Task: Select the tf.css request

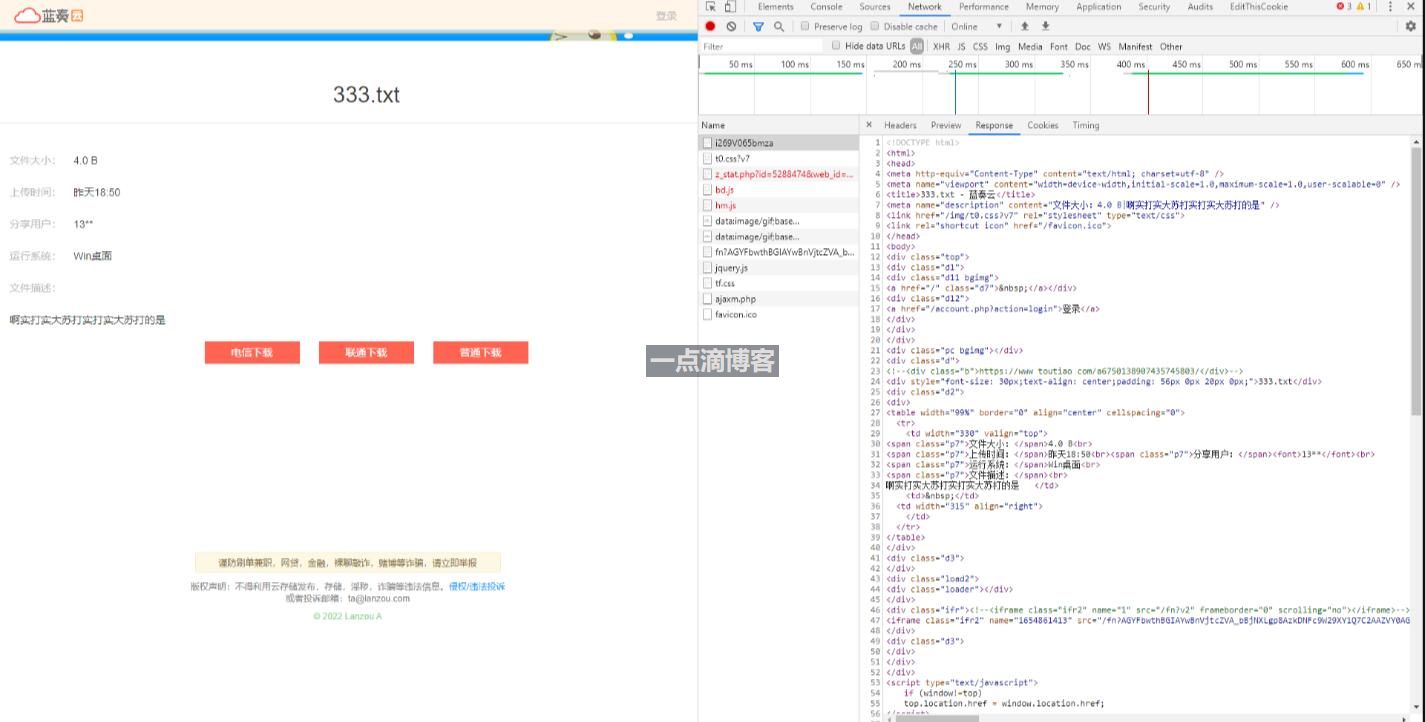Action: 779,283
